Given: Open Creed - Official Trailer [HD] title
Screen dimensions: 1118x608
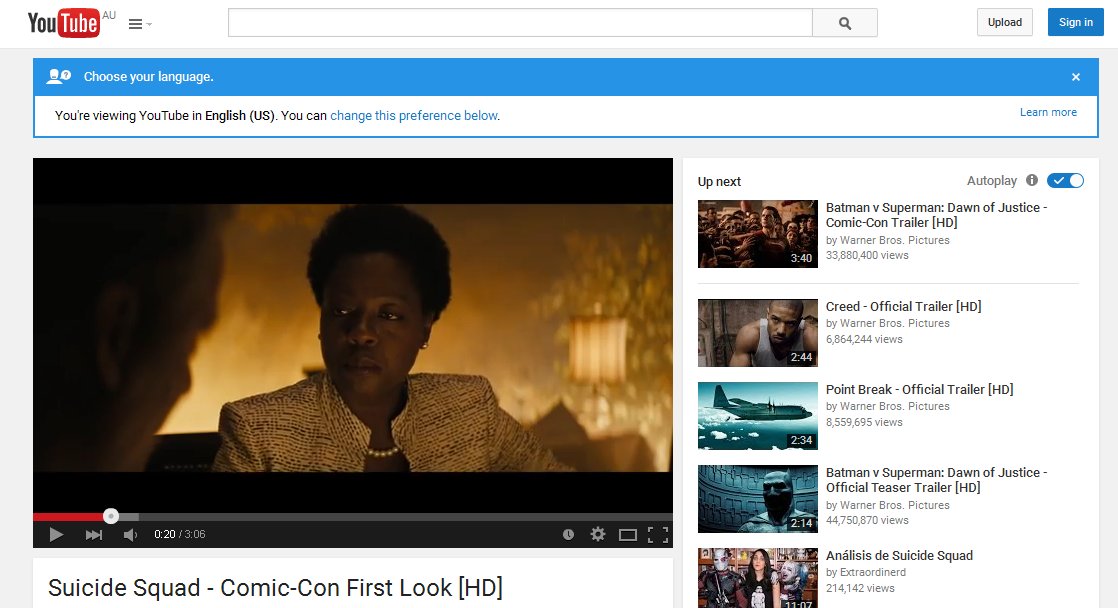Looking at the screenshot, I should (903, 306).
